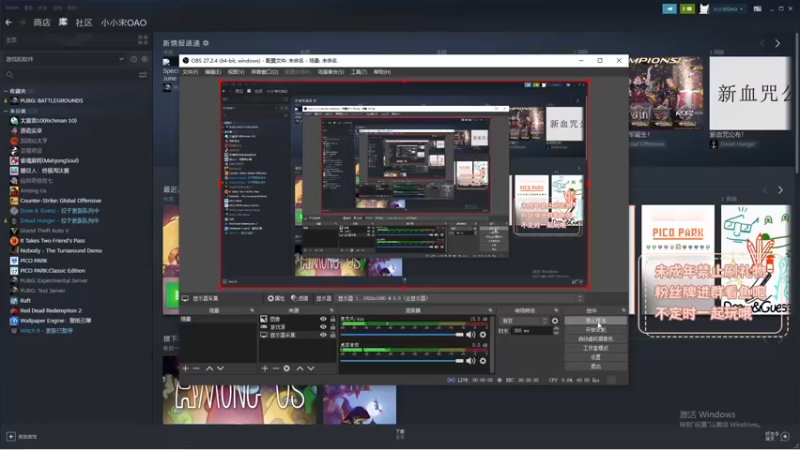Click the add-game plus icon at bottom left
The image size is (800, 450).
tap(11, 437)
